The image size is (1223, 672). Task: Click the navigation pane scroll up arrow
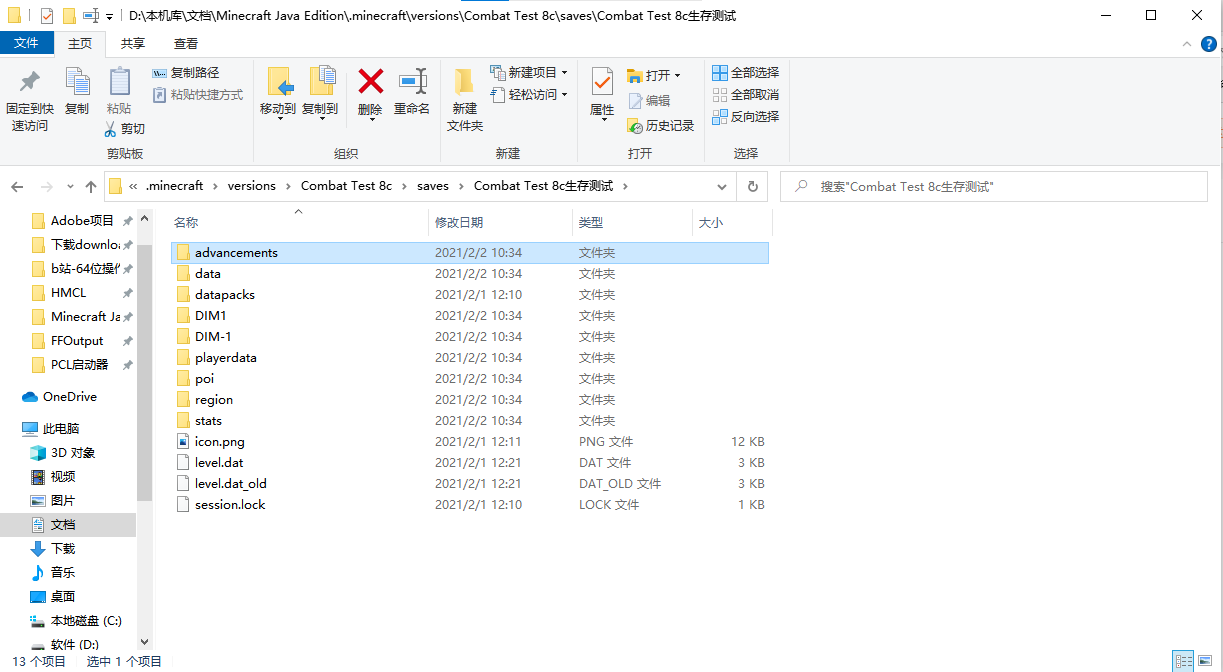[144, 216]
